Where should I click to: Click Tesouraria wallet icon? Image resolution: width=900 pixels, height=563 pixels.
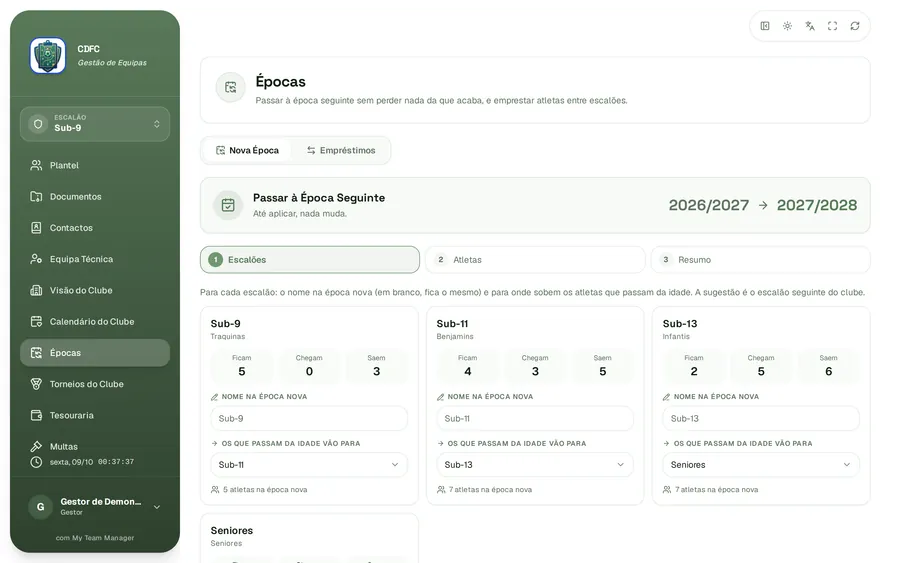tap(36, 415)
